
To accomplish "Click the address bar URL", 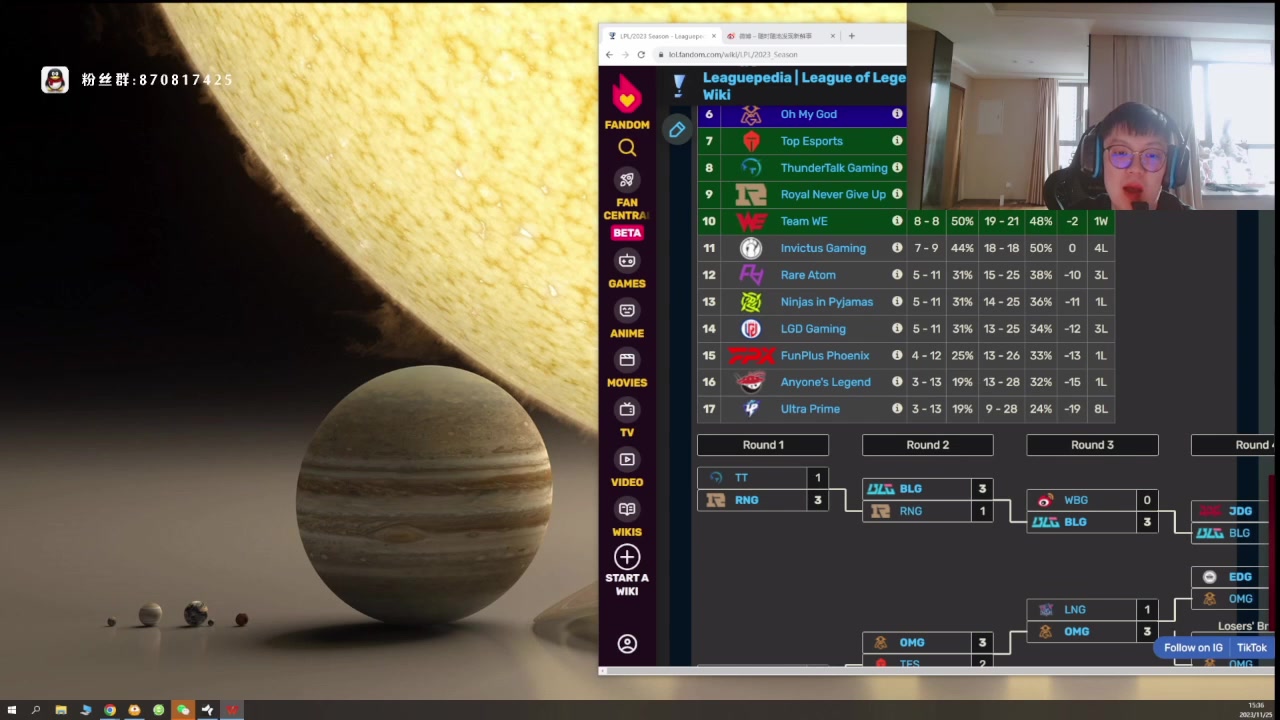I will coord(733,54).
